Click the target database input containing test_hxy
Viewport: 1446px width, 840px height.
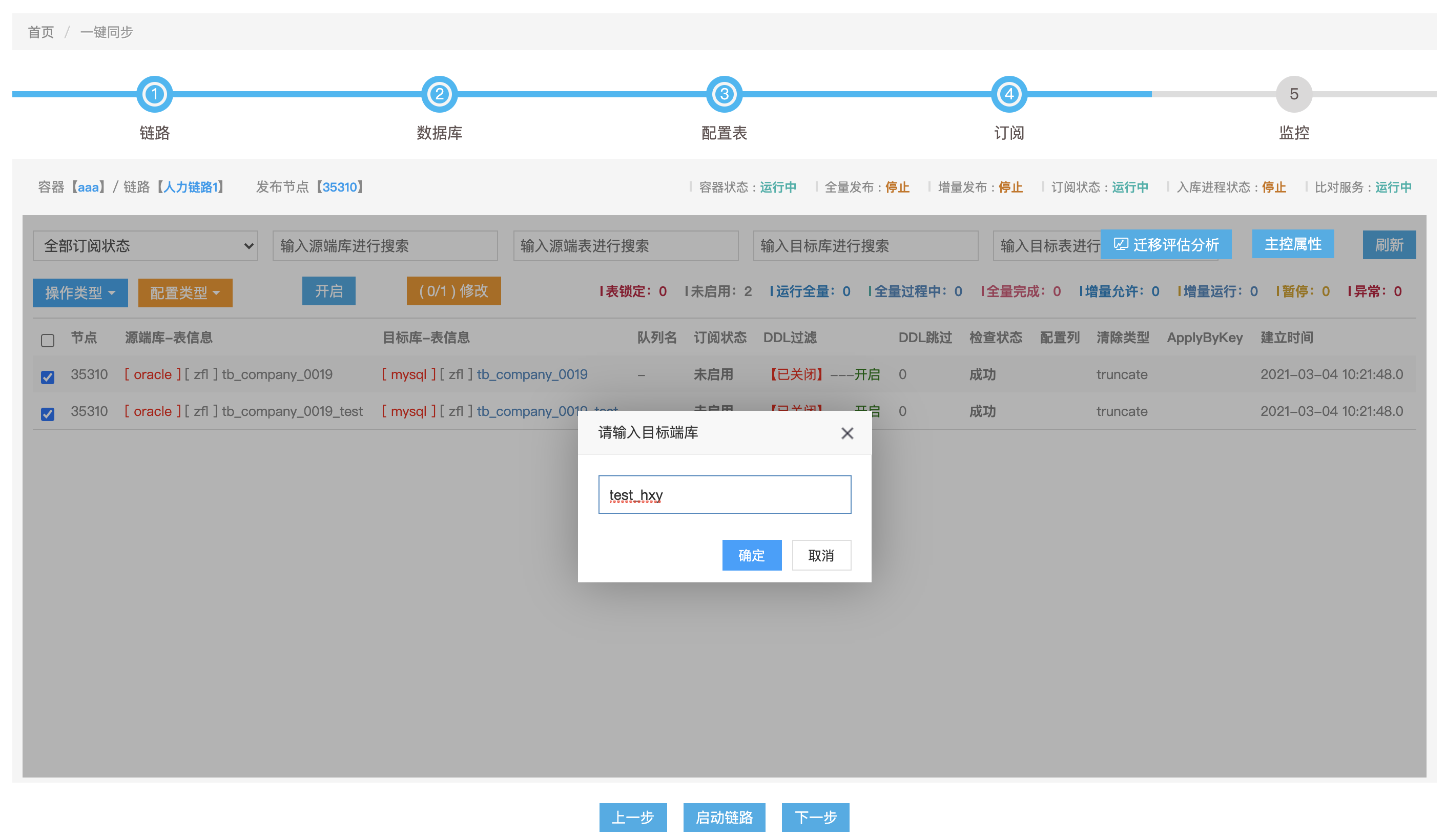tap(725, 495)
